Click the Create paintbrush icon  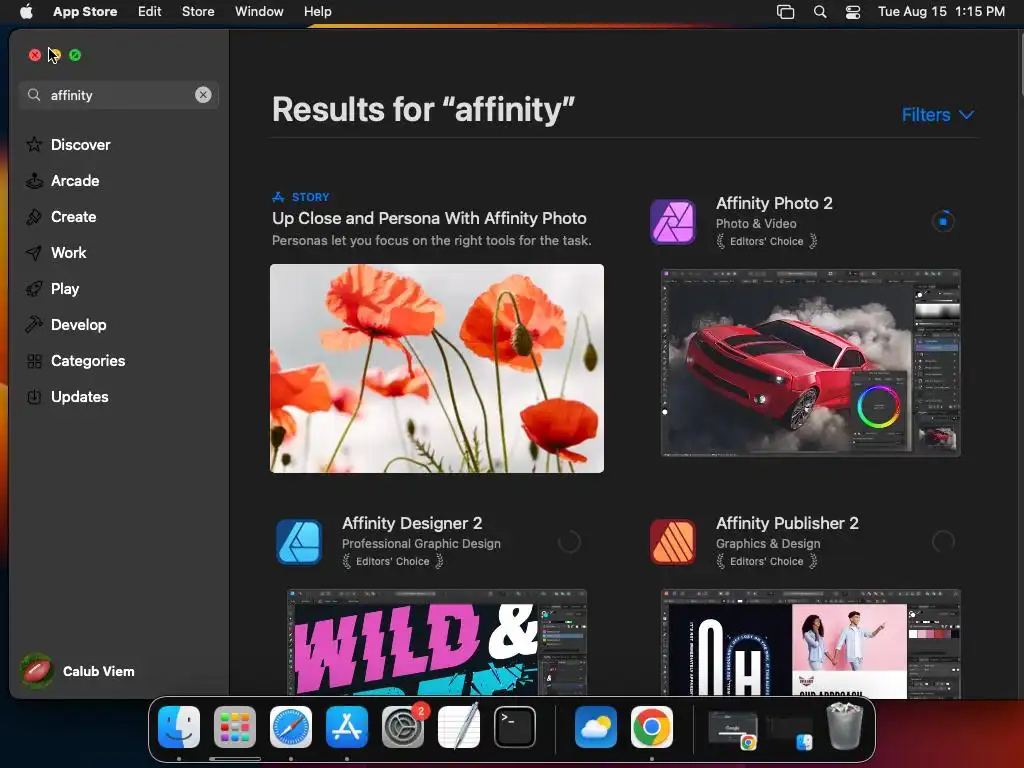tap(34, 217)
